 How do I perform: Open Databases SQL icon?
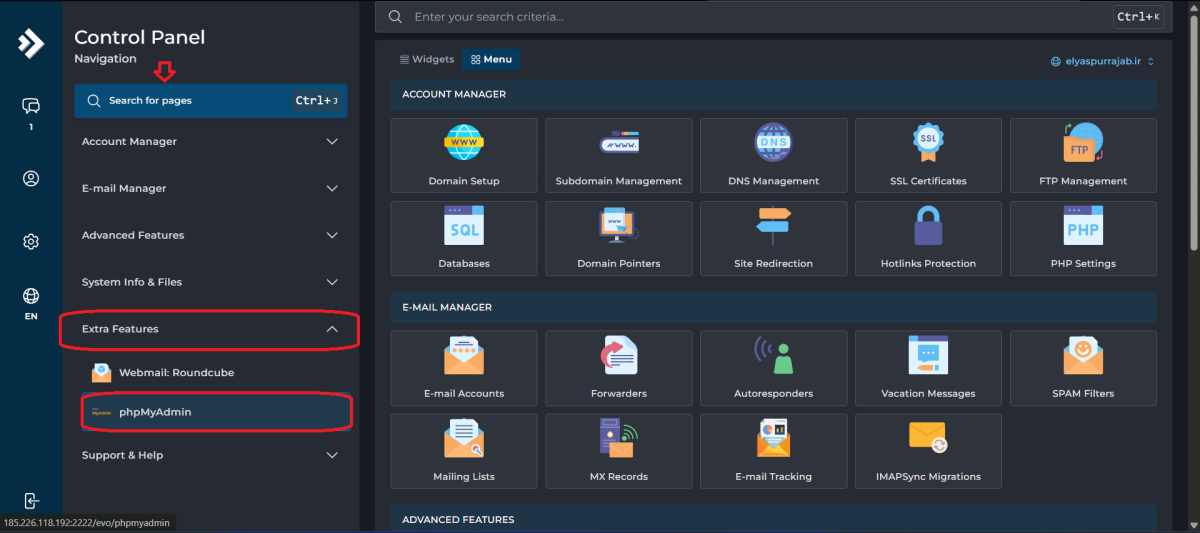click(463, 227)
